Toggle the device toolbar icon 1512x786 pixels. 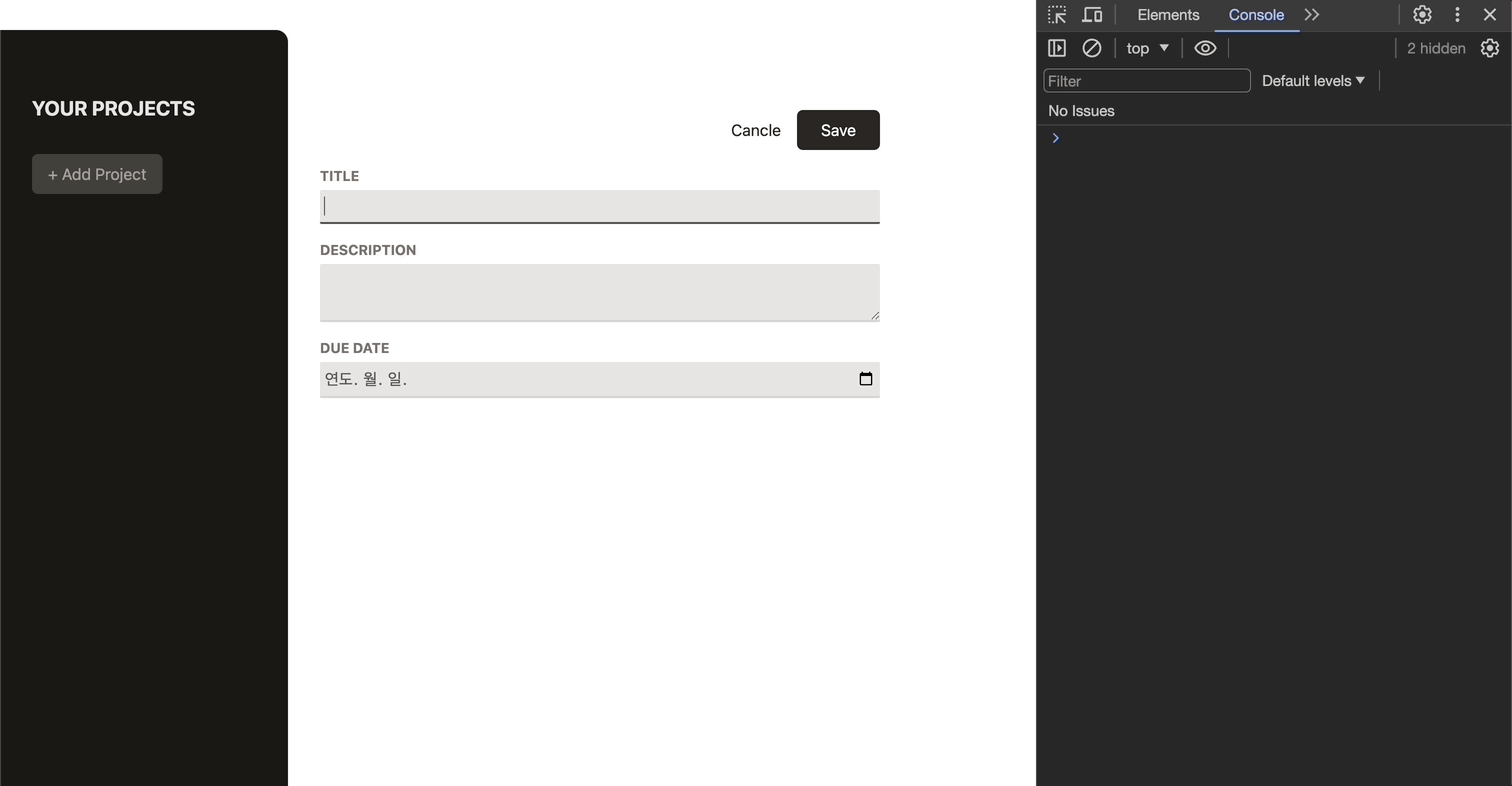1092,15
